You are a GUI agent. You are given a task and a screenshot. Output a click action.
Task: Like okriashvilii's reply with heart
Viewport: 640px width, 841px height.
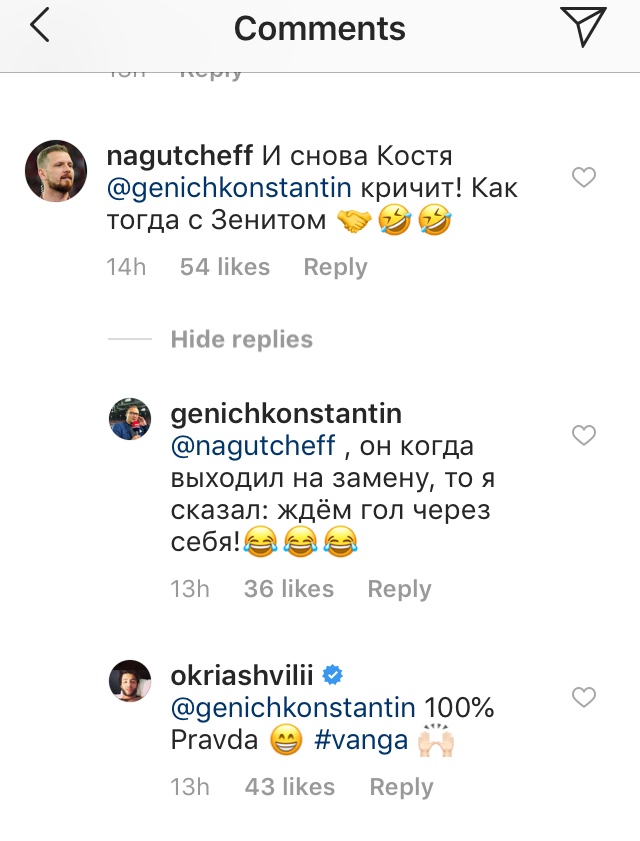pyautogui.click(x=583, y=697)
